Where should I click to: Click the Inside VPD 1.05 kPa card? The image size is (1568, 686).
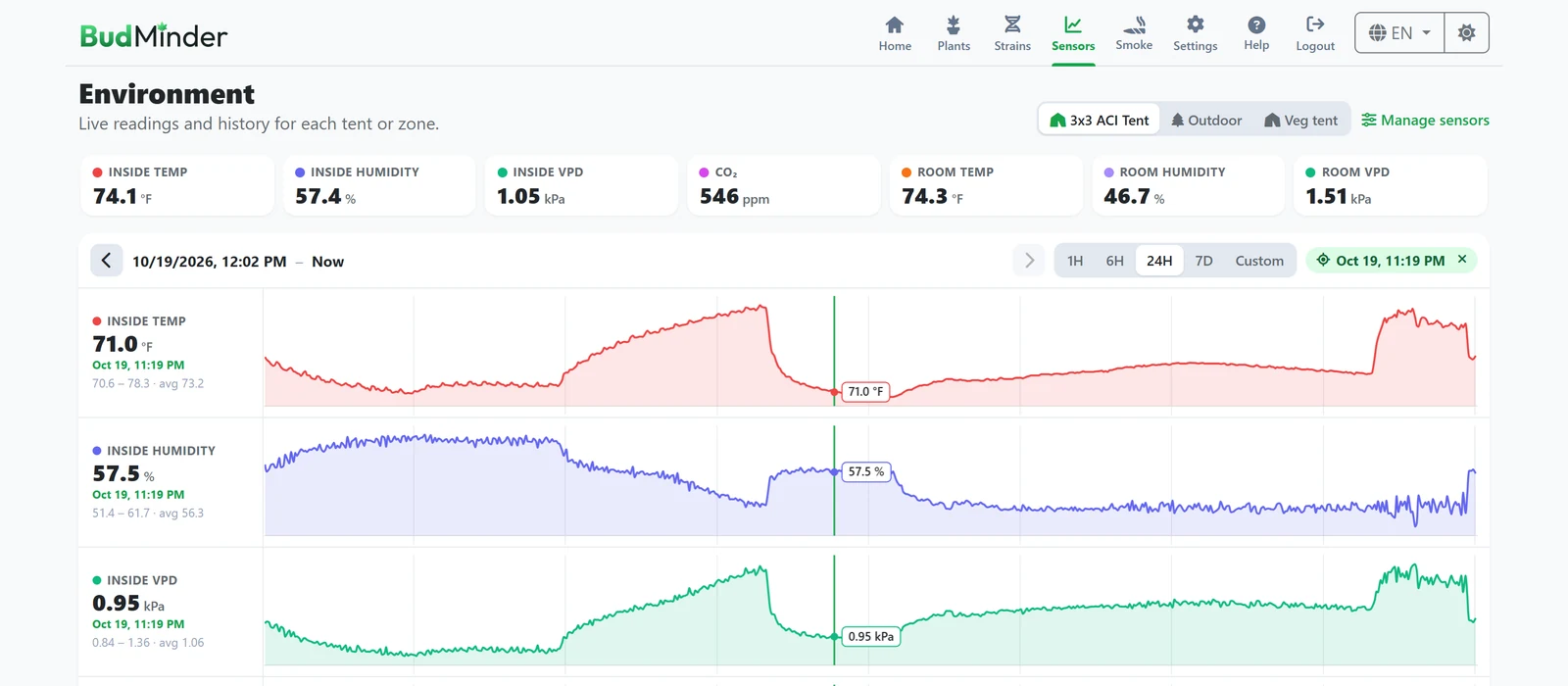(x=581, y=185)
